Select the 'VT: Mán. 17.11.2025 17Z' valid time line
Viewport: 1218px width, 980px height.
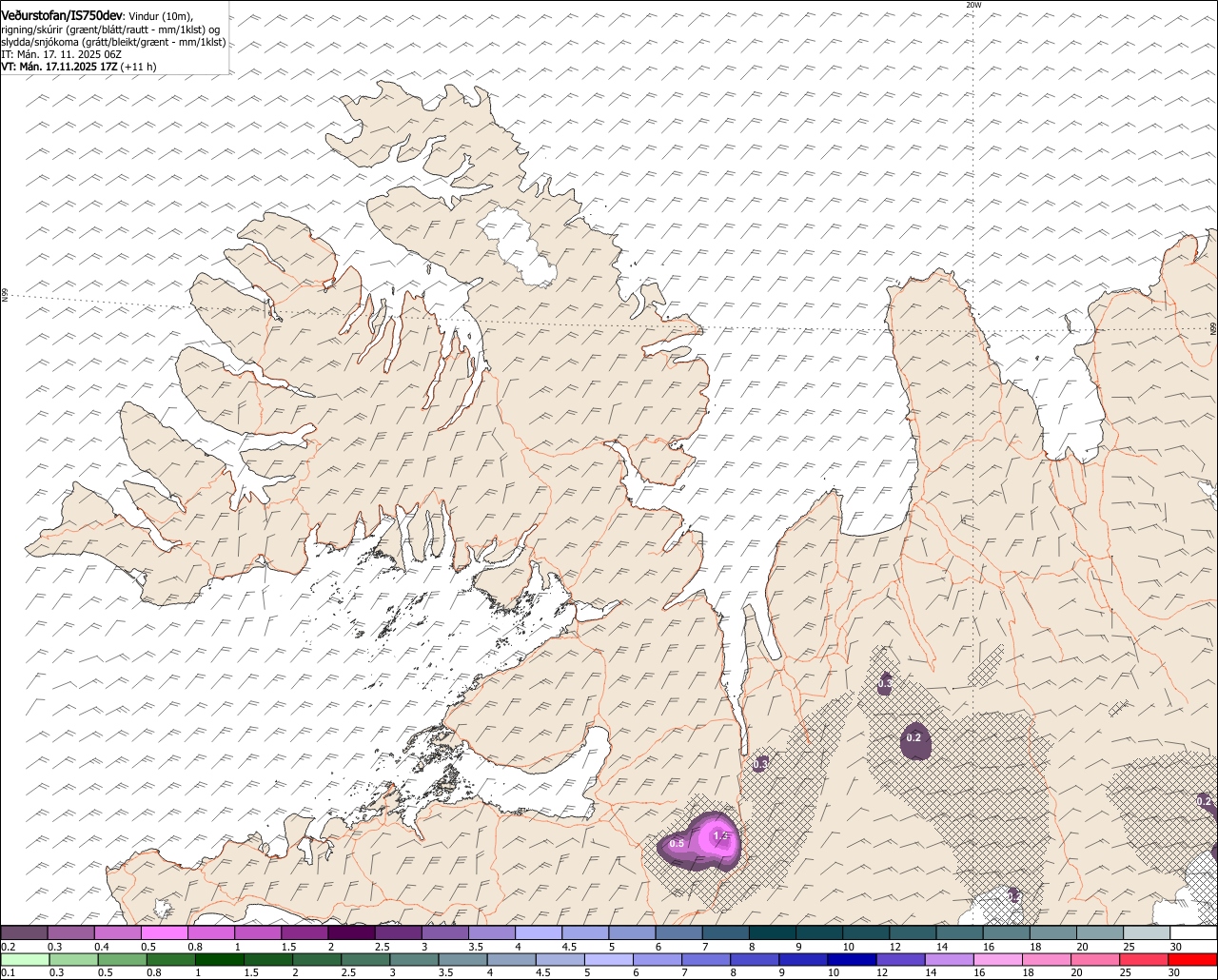coord(79,67)
